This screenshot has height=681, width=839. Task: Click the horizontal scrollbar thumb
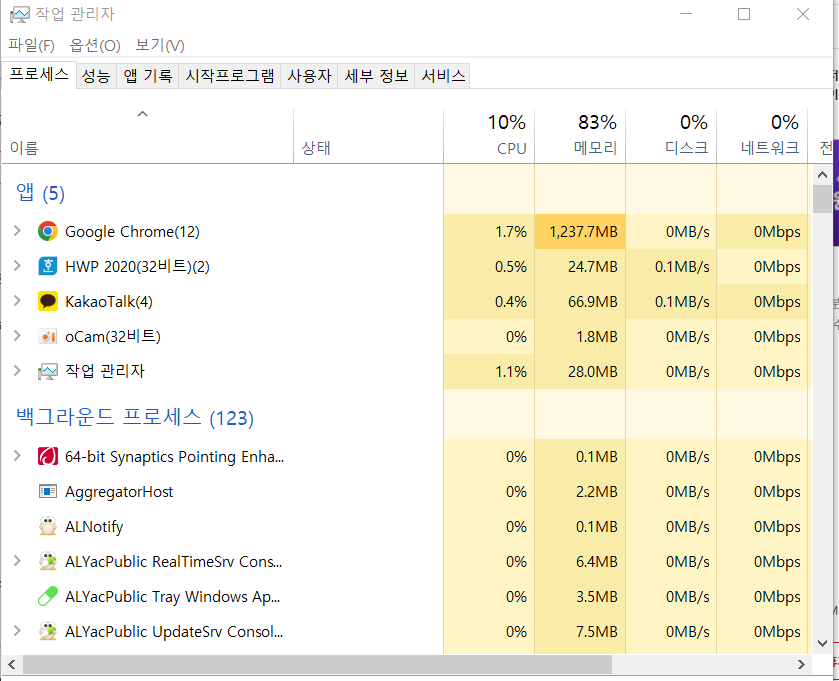pos(317,664)
